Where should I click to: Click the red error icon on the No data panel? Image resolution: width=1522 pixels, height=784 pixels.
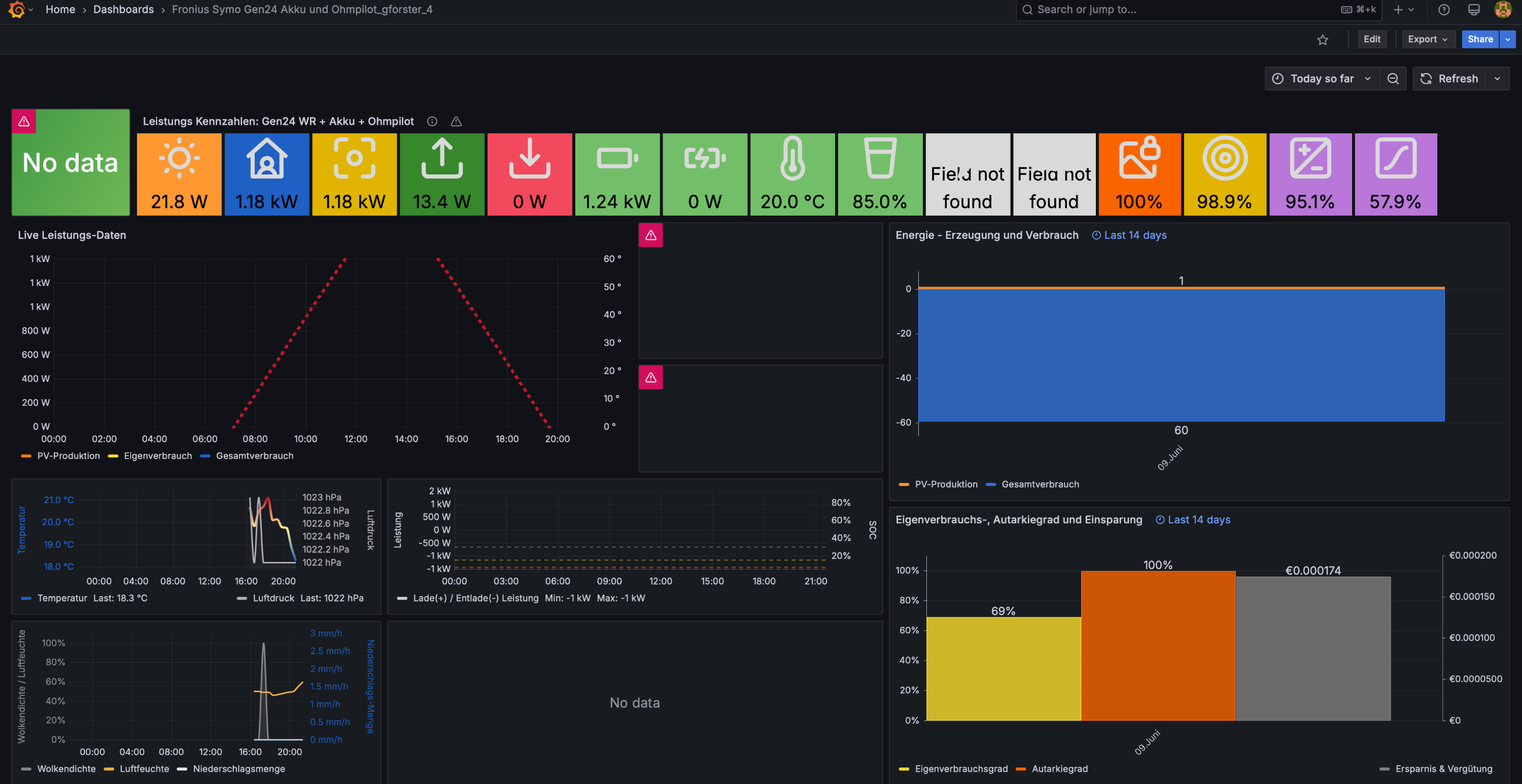coord(24,121)
